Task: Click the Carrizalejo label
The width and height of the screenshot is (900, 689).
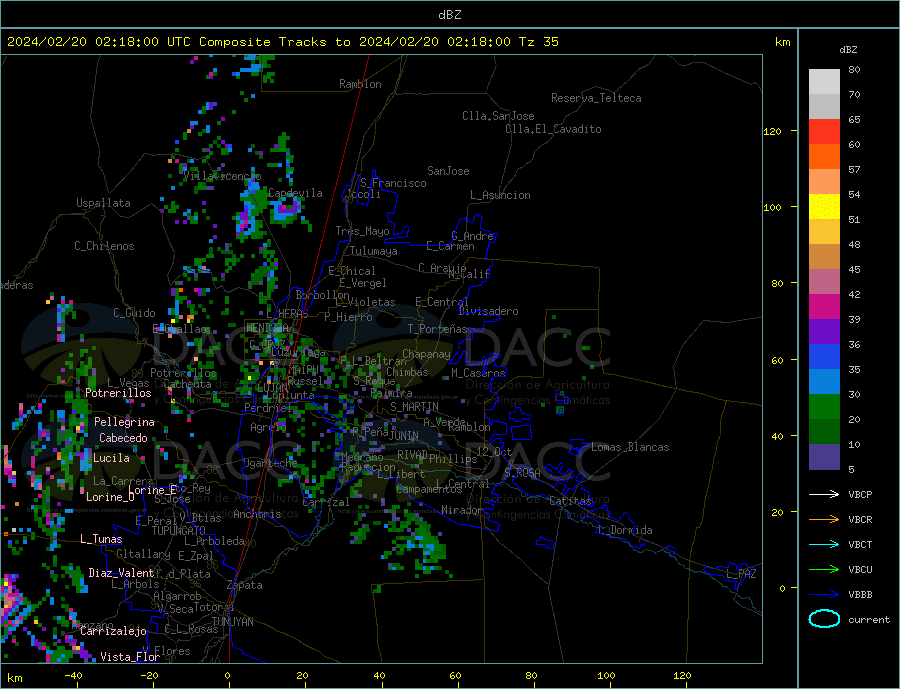Action: click(113, 632)
